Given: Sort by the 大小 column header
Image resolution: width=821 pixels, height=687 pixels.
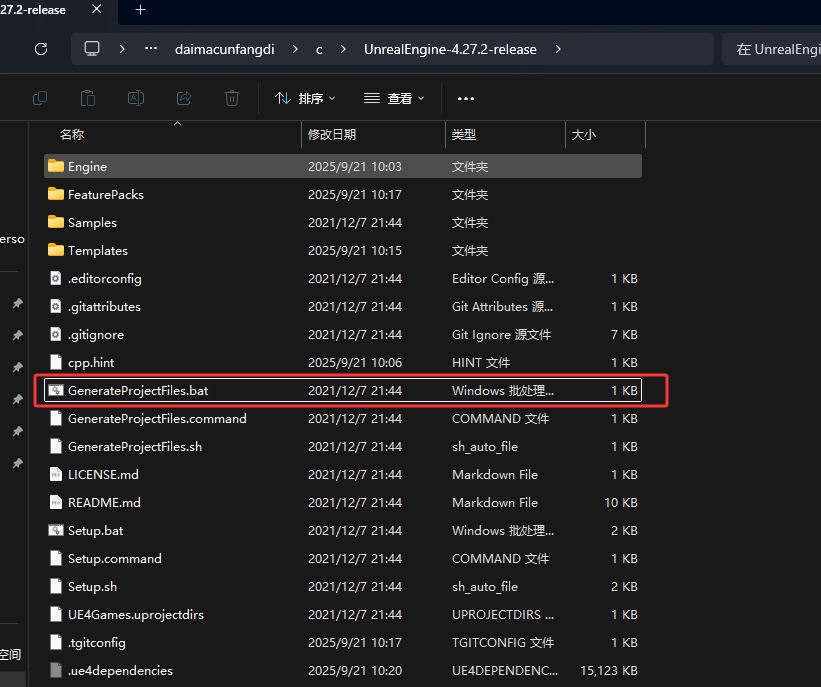Looking at the screenshot, I should click(x=584, y=135).
